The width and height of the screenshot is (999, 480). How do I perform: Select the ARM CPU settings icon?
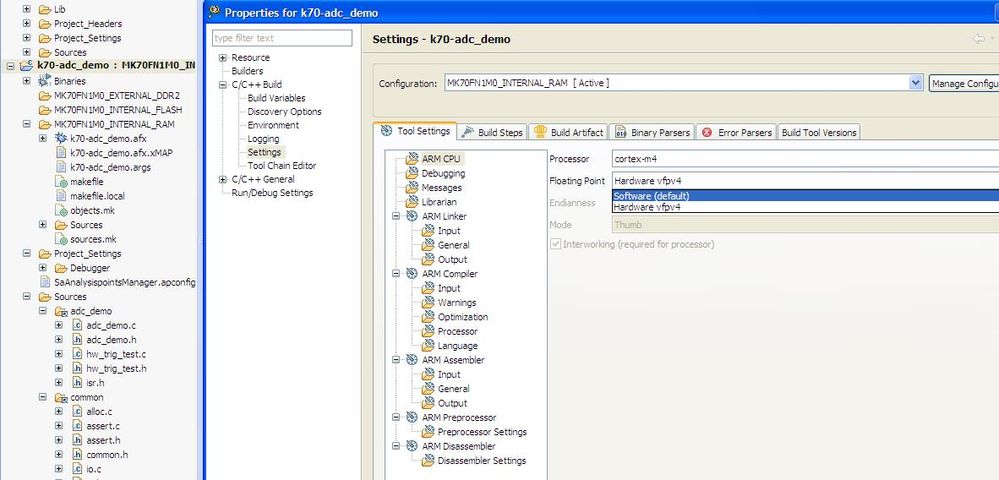[x=412, y=158]
